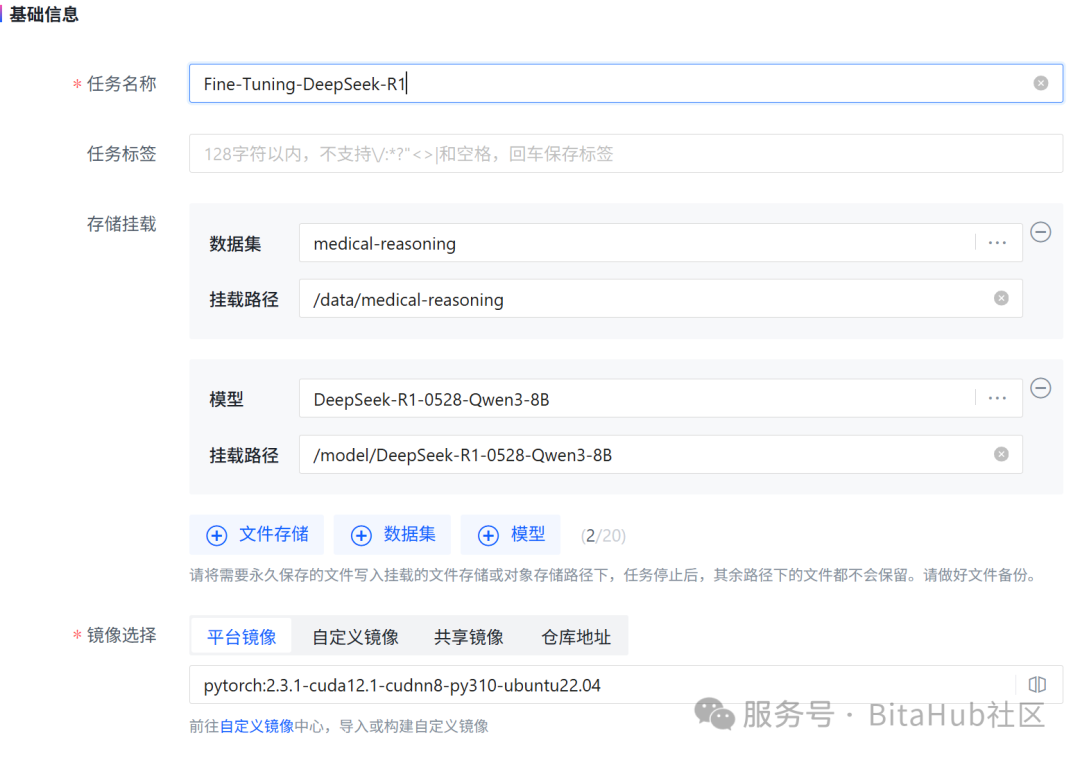Viewport: 1080px width, 758px height.
Task: Switch to the 自定义镜像 tab
Action: [x=355, y=637]
